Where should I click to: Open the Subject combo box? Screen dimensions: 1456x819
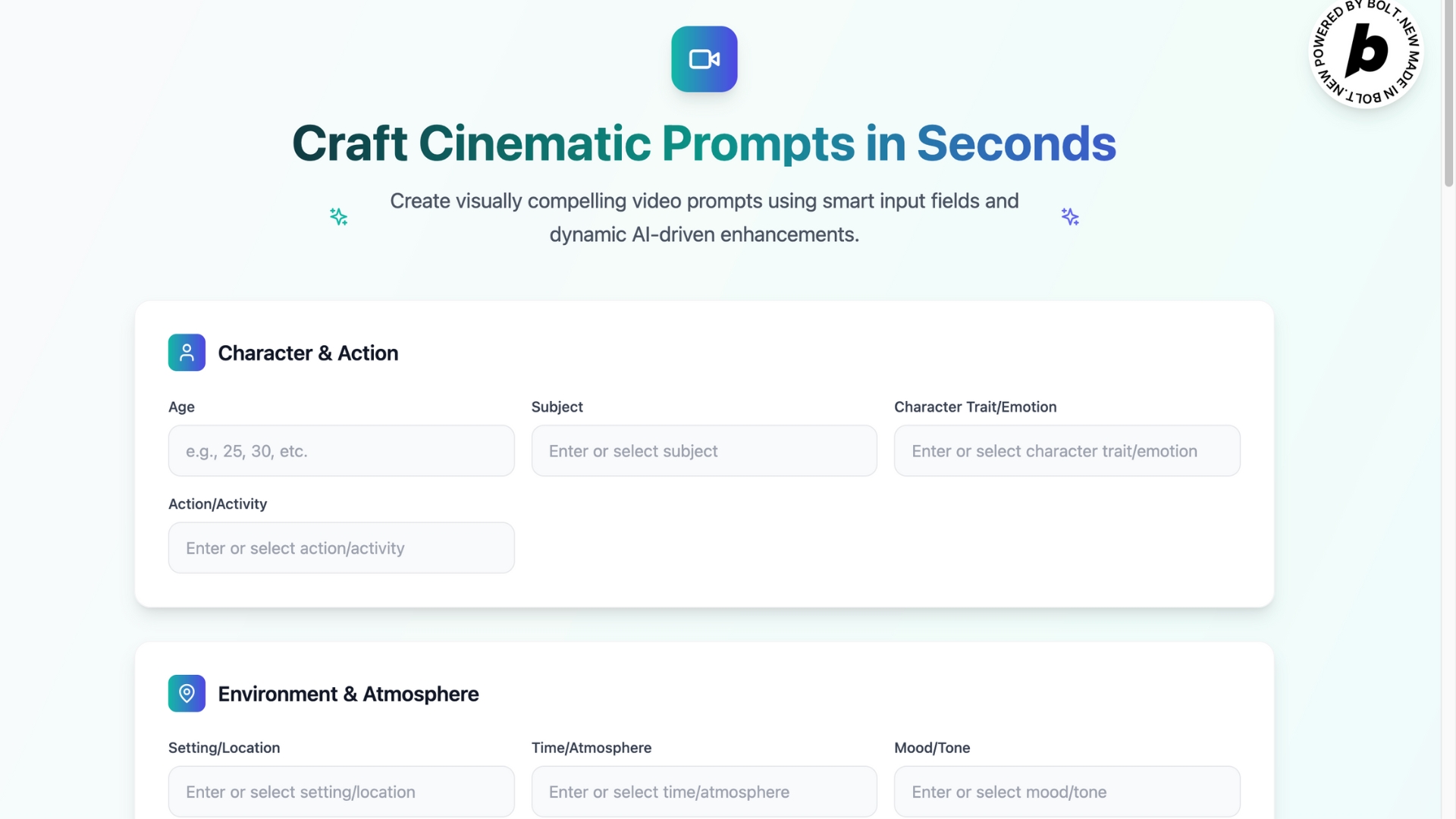tap(704, 450)
